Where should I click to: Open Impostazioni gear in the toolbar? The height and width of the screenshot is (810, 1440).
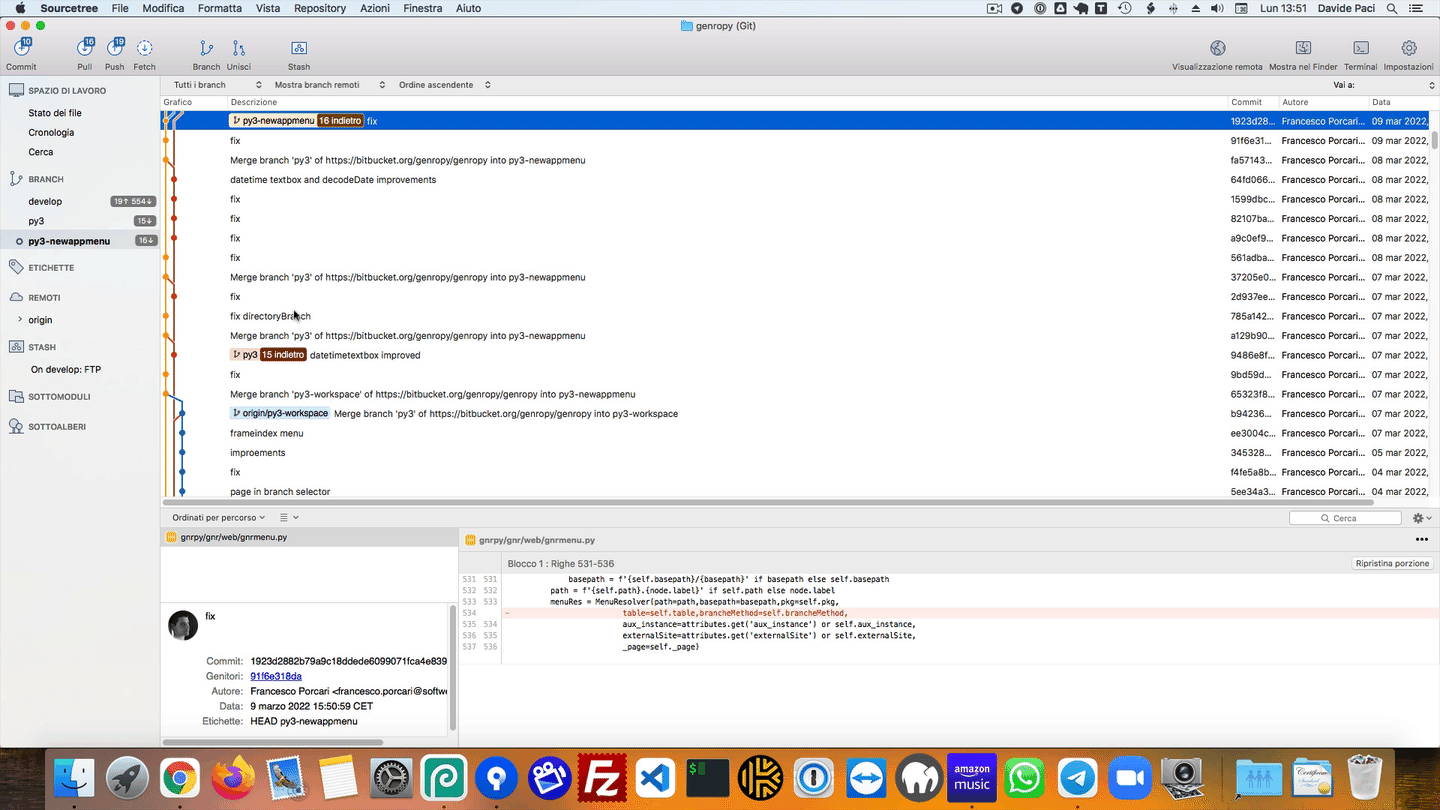(x=1409, y=48)
